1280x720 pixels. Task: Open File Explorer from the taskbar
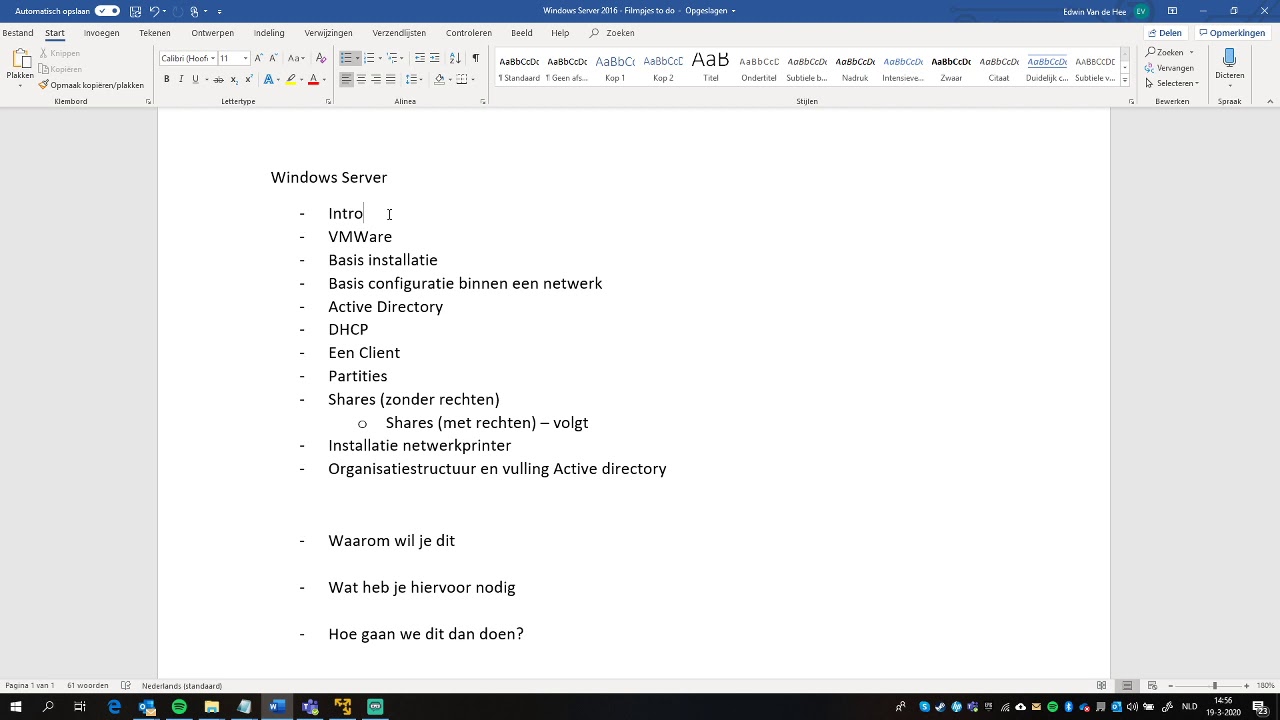[212, 707]
